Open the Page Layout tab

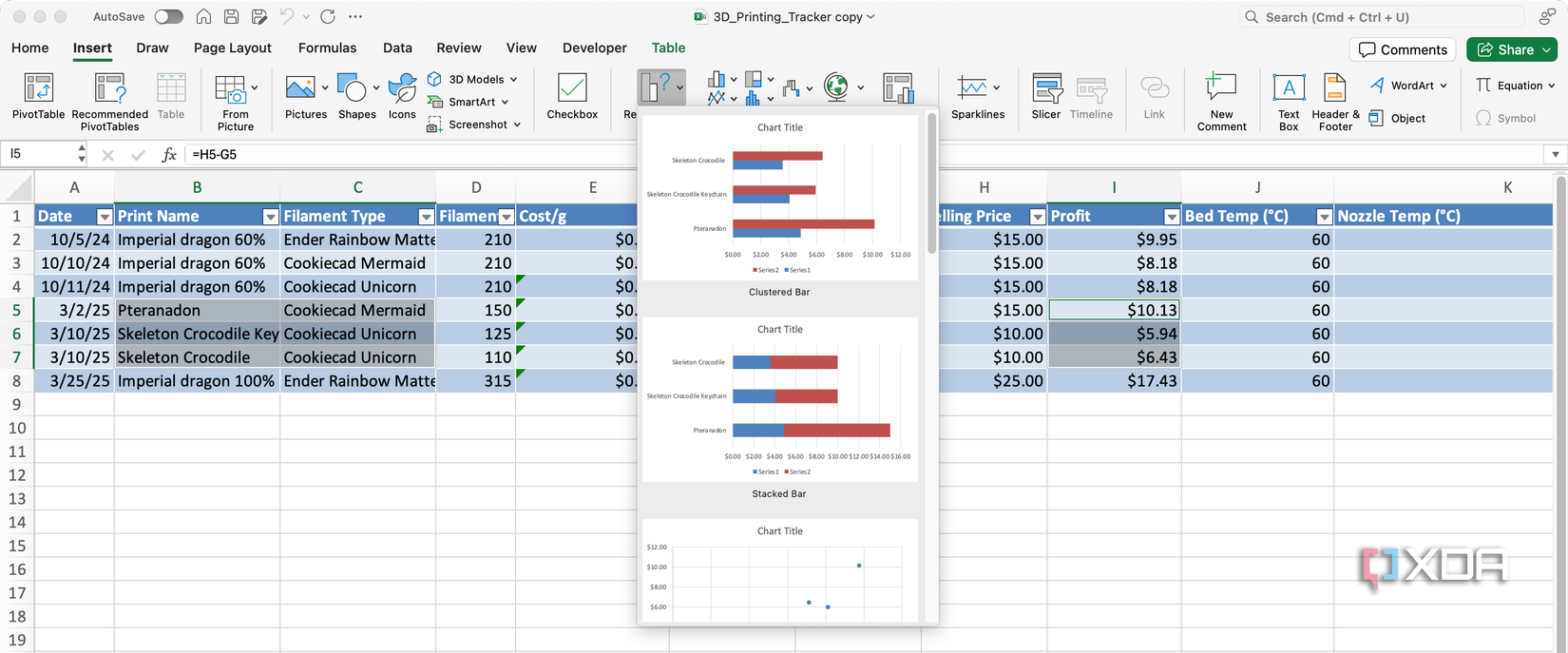[x=232, y=48]
